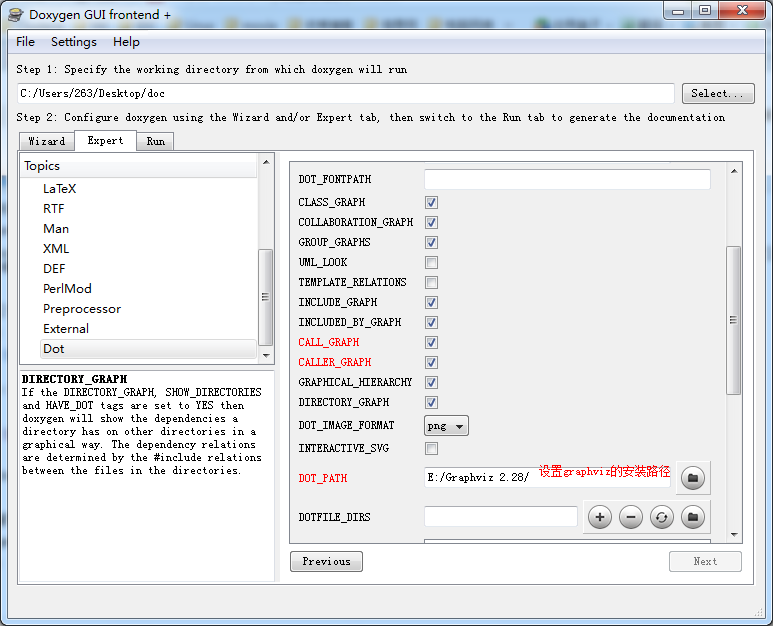This screenshot has width=773, height=626.
Task: Select External topic
Action: [x=66, y=328]
